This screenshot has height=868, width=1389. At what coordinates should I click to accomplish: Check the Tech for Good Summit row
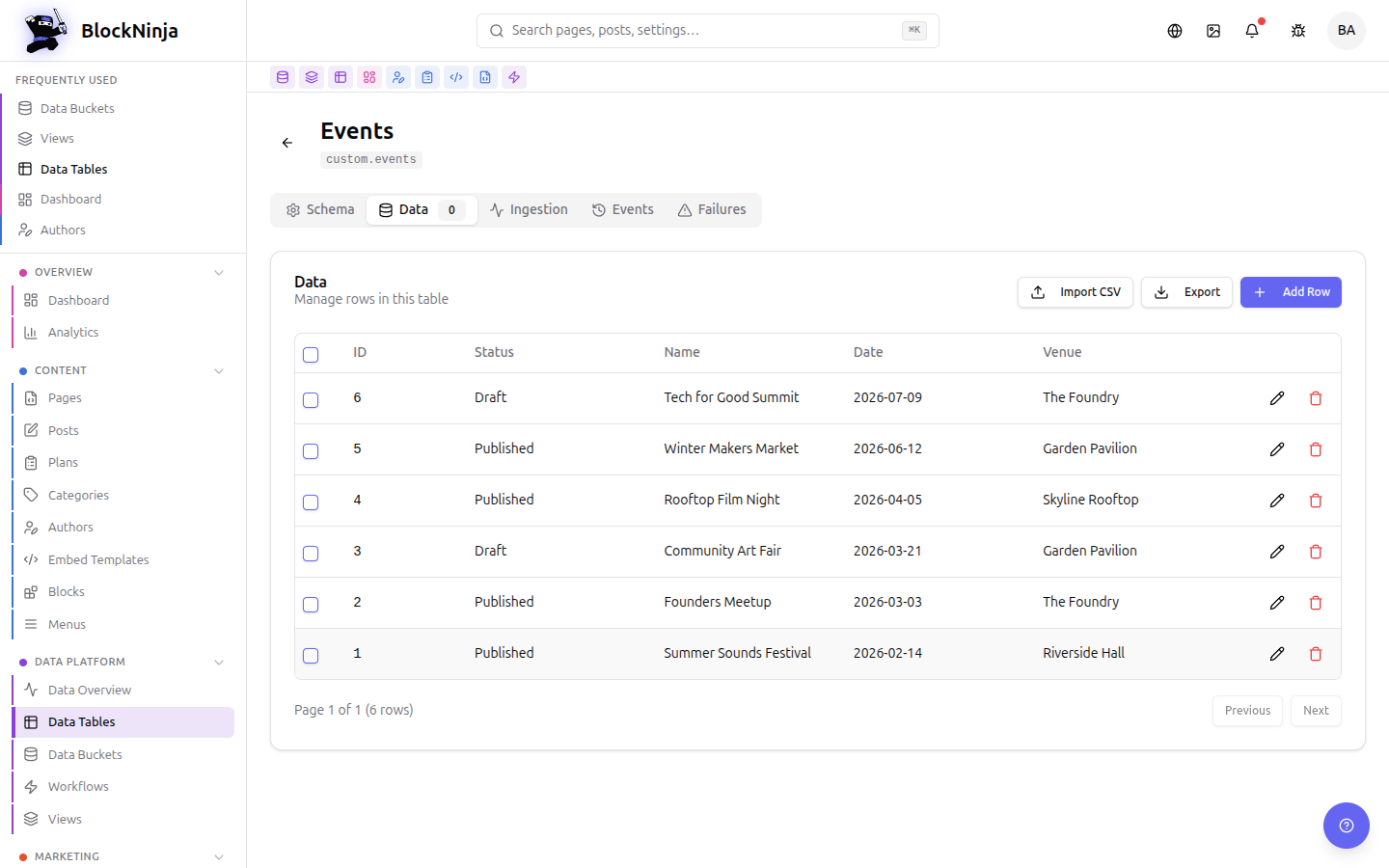coord(311,400)
